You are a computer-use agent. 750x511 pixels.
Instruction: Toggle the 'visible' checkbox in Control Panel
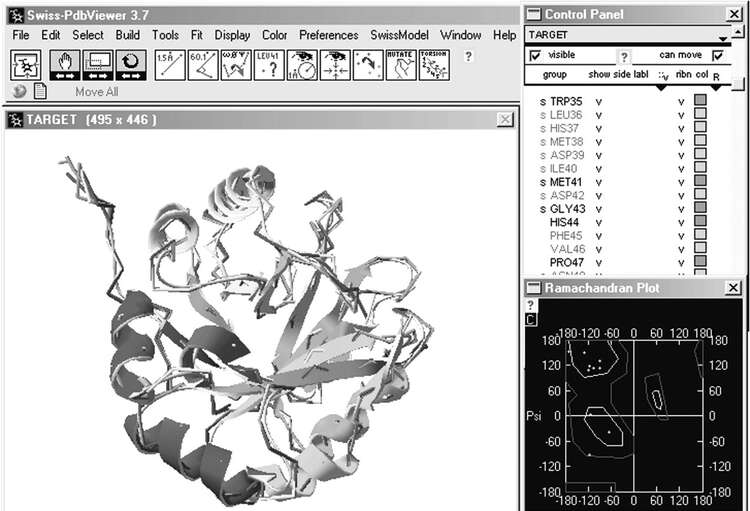(534, 55)
